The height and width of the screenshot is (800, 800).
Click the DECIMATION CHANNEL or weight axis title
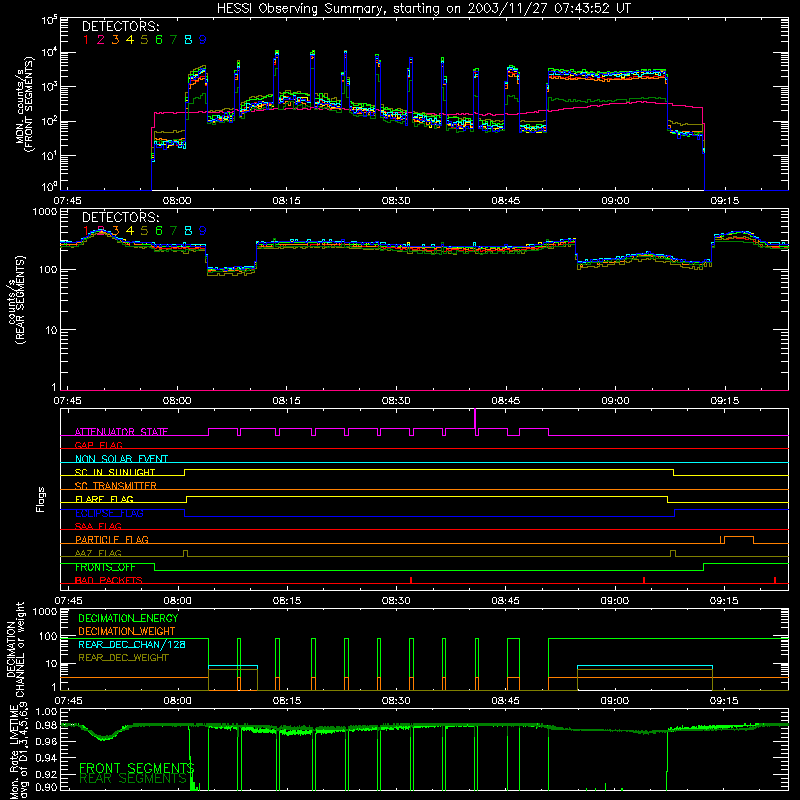click(16, 649)
